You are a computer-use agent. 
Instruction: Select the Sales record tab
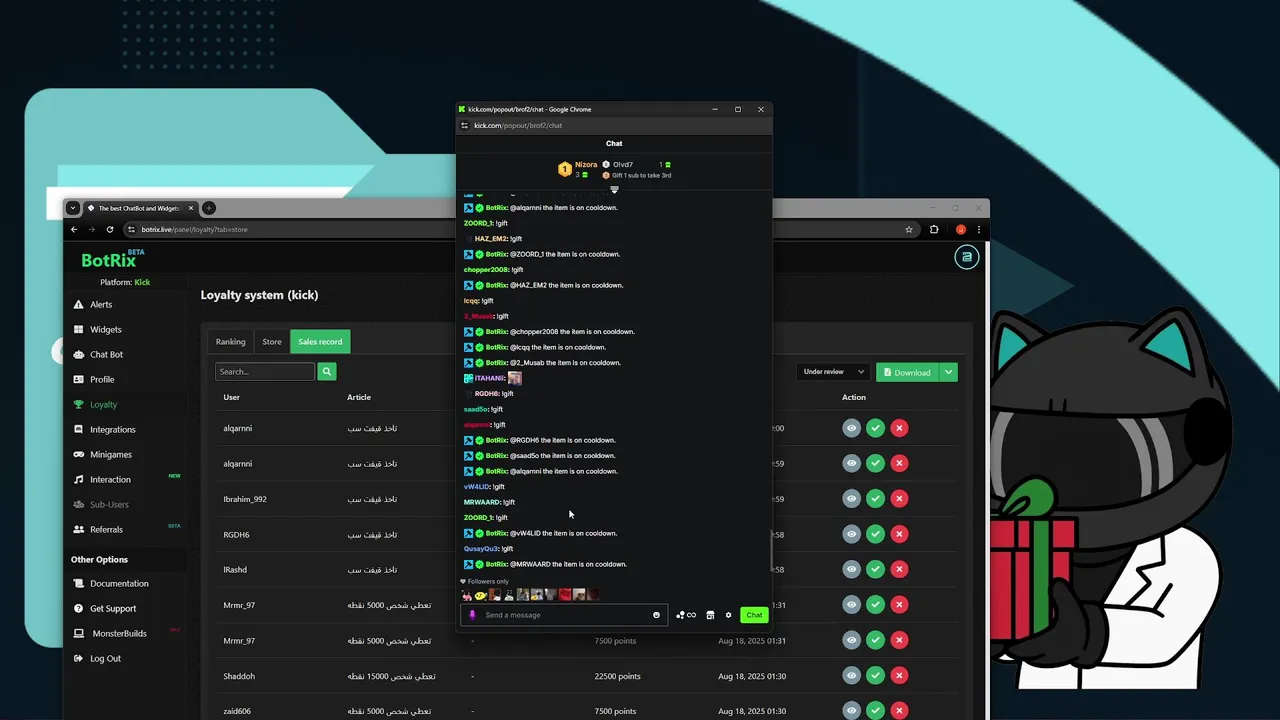click(x=320, y=341)
